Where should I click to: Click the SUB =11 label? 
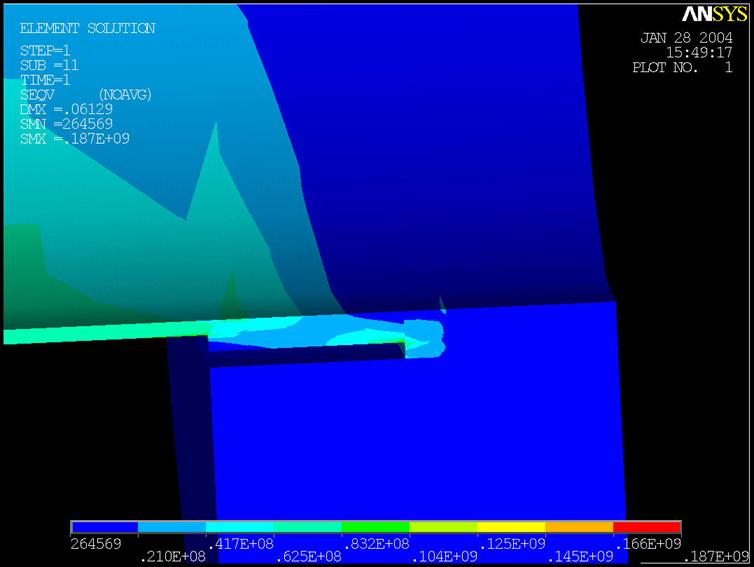49,65
